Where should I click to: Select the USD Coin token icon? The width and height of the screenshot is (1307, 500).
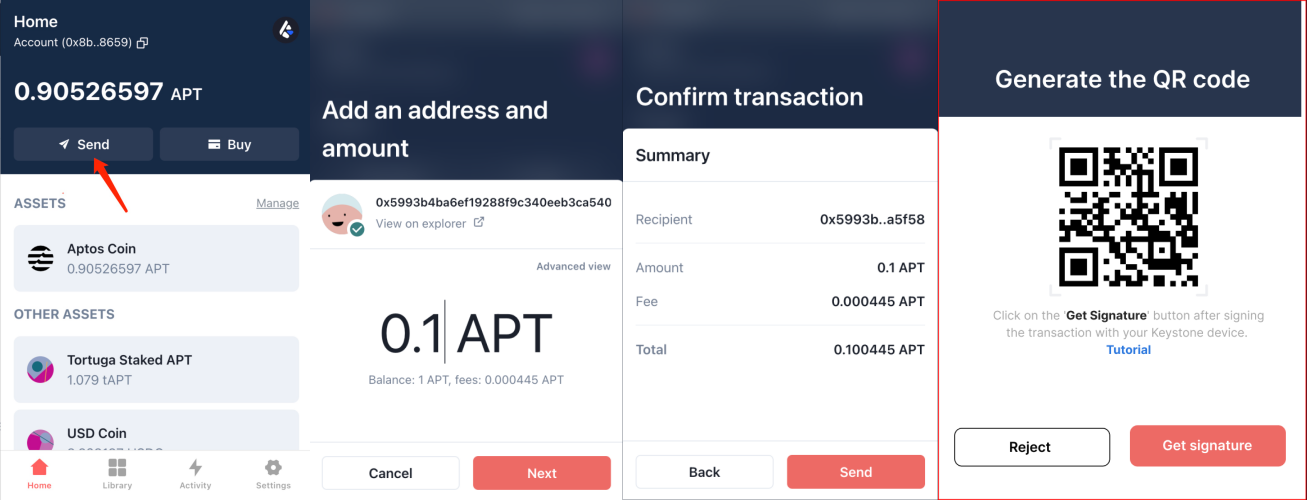click(40, 441)
